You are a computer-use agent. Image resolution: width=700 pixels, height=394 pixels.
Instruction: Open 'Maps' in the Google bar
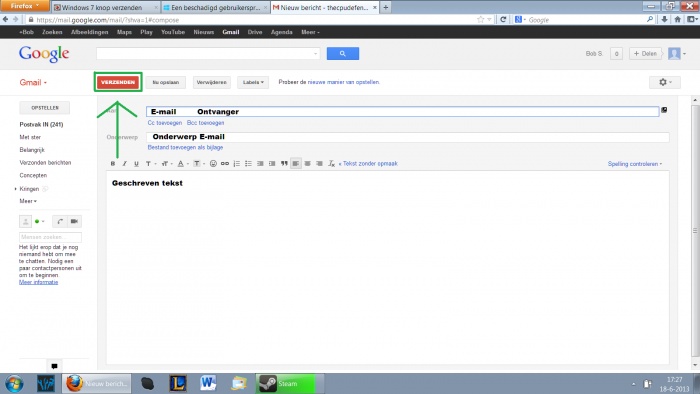pos(124,32)
